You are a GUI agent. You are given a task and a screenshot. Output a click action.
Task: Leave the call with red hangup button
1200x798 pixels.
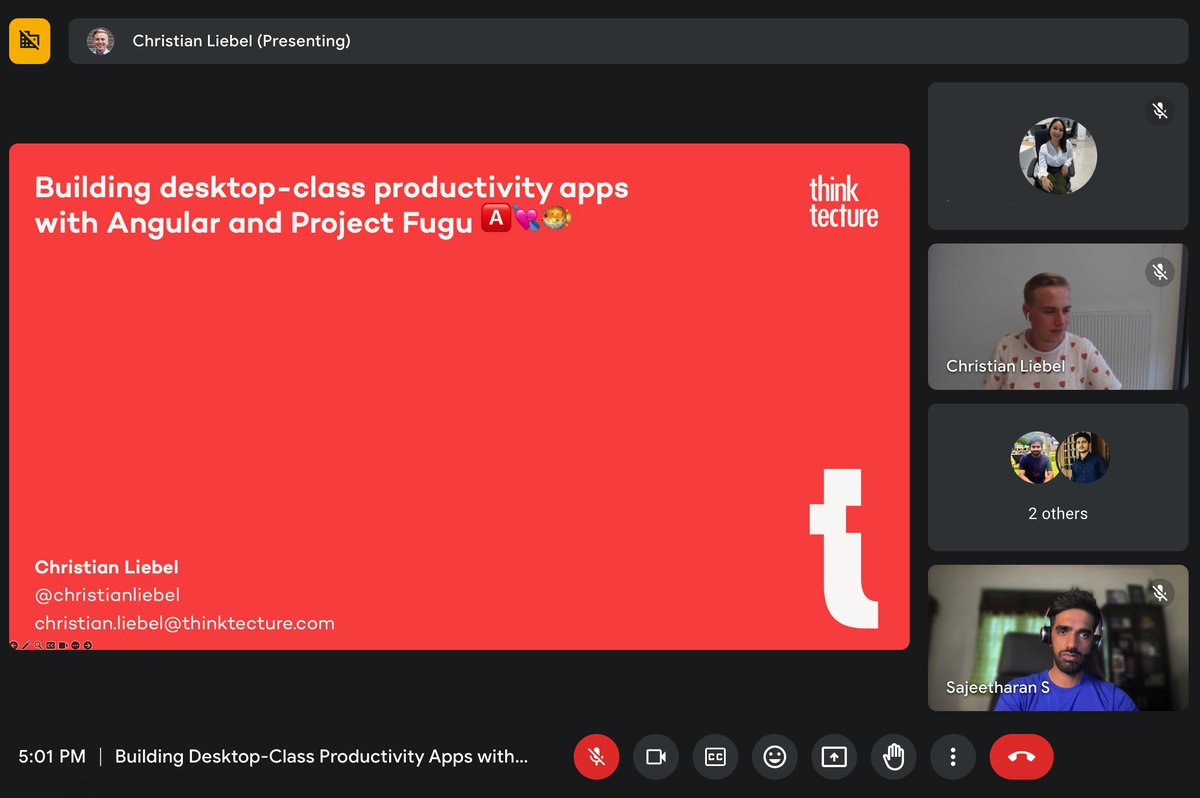tap(1021, 757)
